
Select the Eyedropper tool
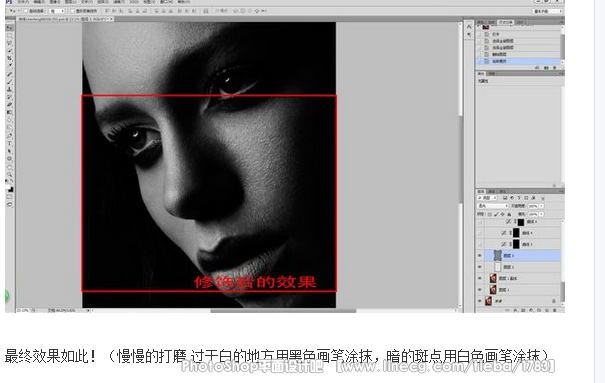click(9, 65)
